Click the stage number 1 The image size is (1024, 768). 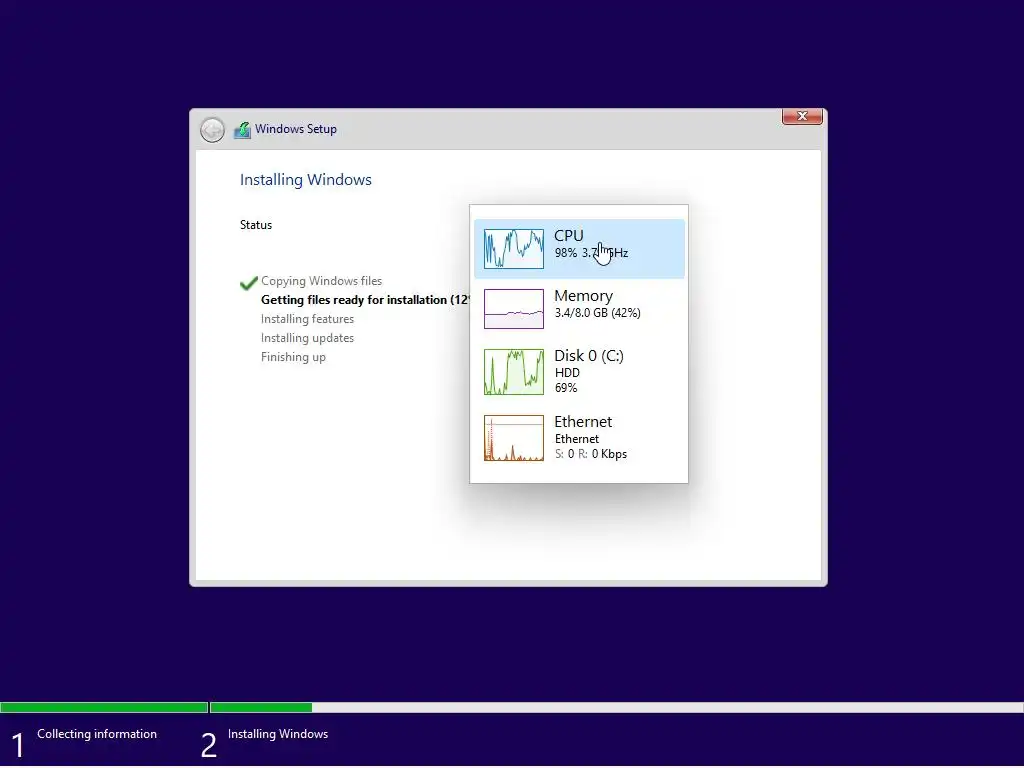18,745
